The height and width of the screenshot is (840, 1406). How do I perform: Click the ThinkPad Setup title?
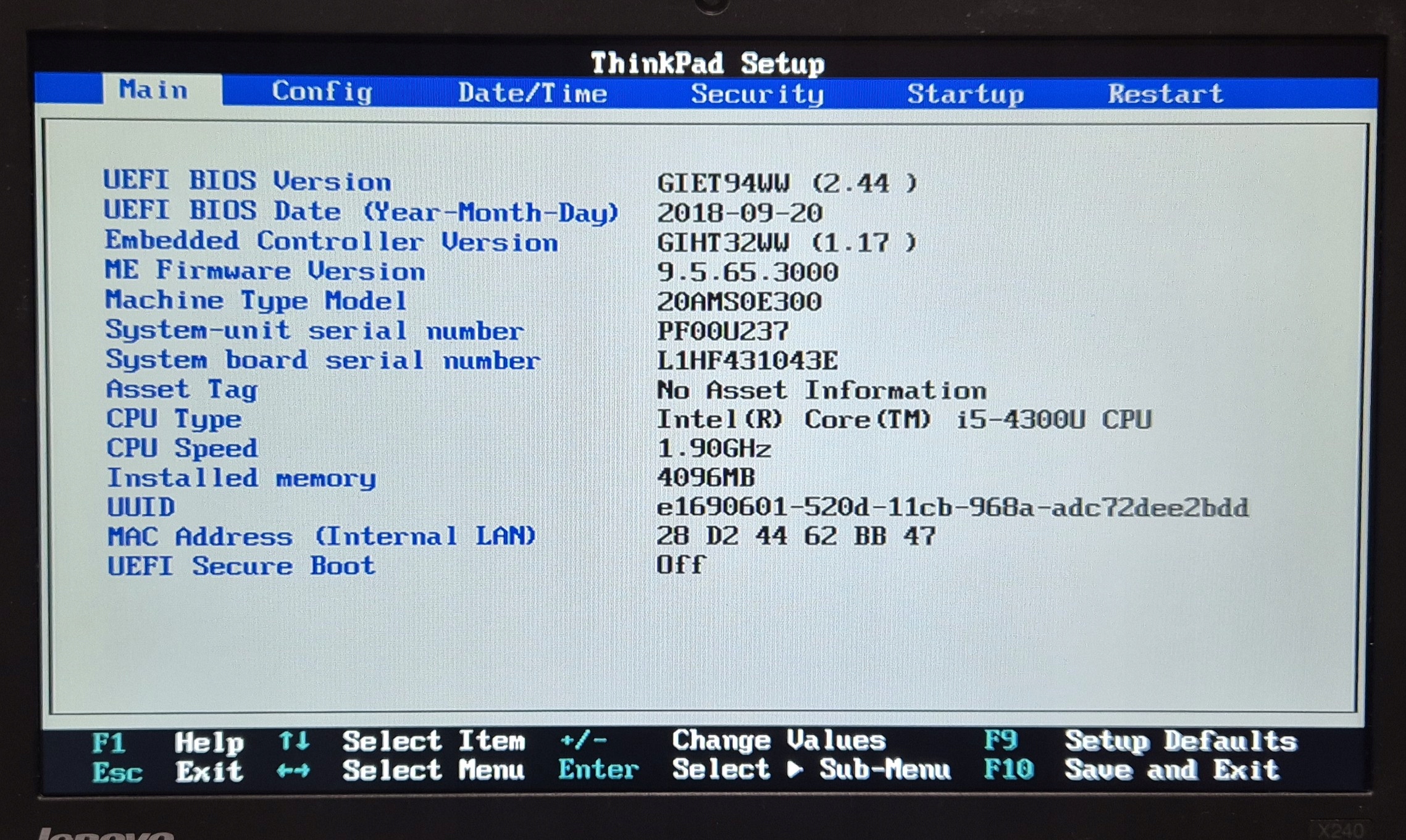(x=708, y=64)
